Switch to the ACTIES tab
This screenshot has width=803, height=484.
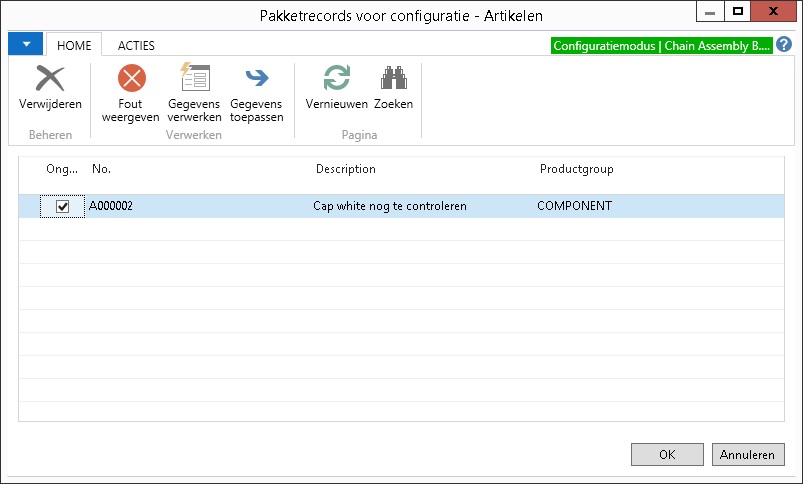(x=136, y=46)
